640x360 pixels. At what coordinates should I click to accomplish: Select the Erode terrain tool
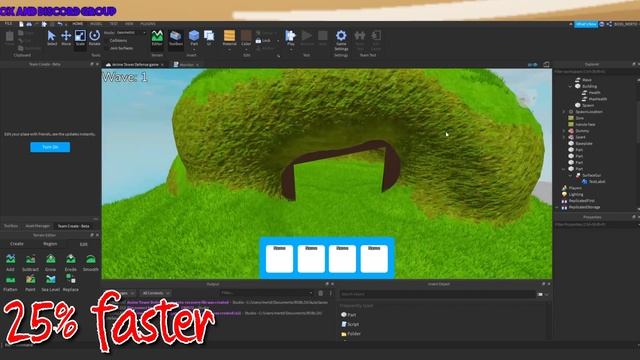pyautogui.click(x=71, y=262)
